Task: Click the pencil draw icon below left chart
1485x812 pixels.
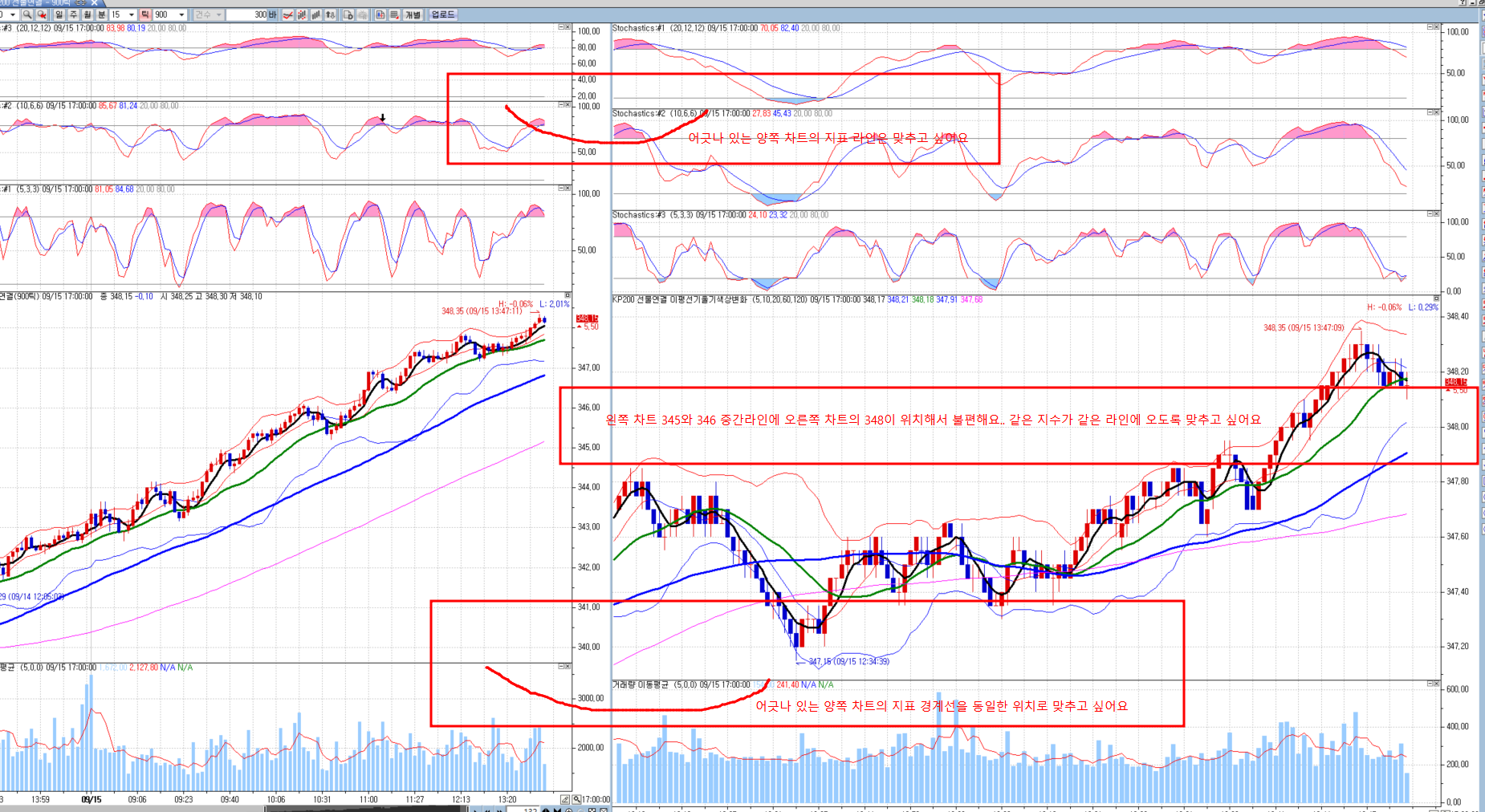Action: pos(565,799)
